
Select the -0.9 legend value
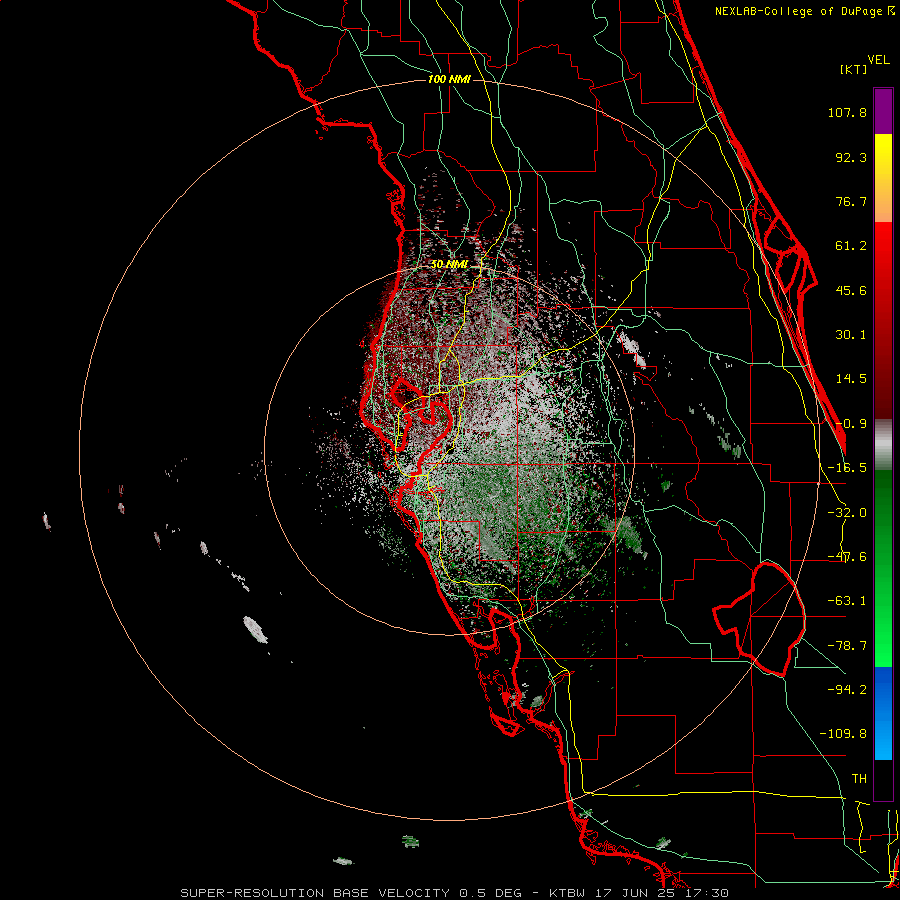[x=851, y=424]
